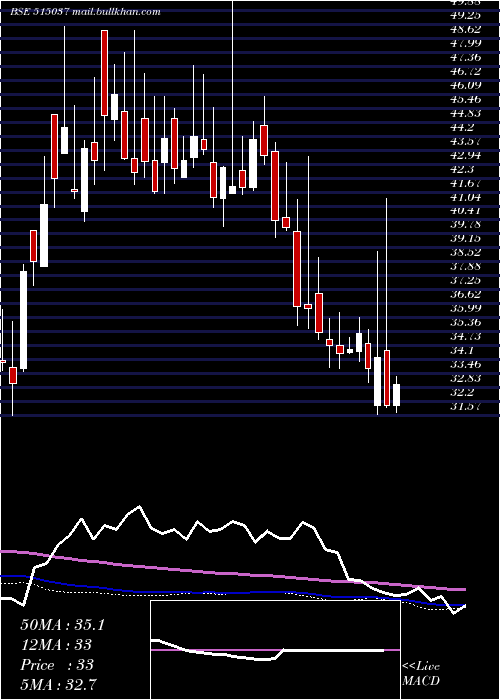Click the 41.04 price axis label
Screen dimensions: 500x700
(x=465, y=197)
